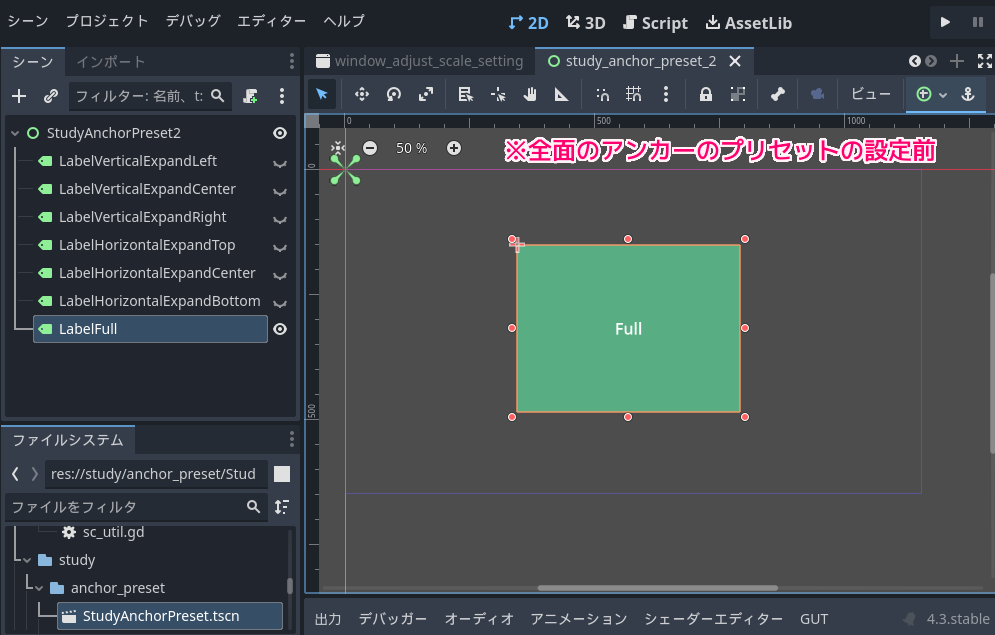Screen dimensions: 995x635
Task: Select the Ruler tool
Action: 562,96
